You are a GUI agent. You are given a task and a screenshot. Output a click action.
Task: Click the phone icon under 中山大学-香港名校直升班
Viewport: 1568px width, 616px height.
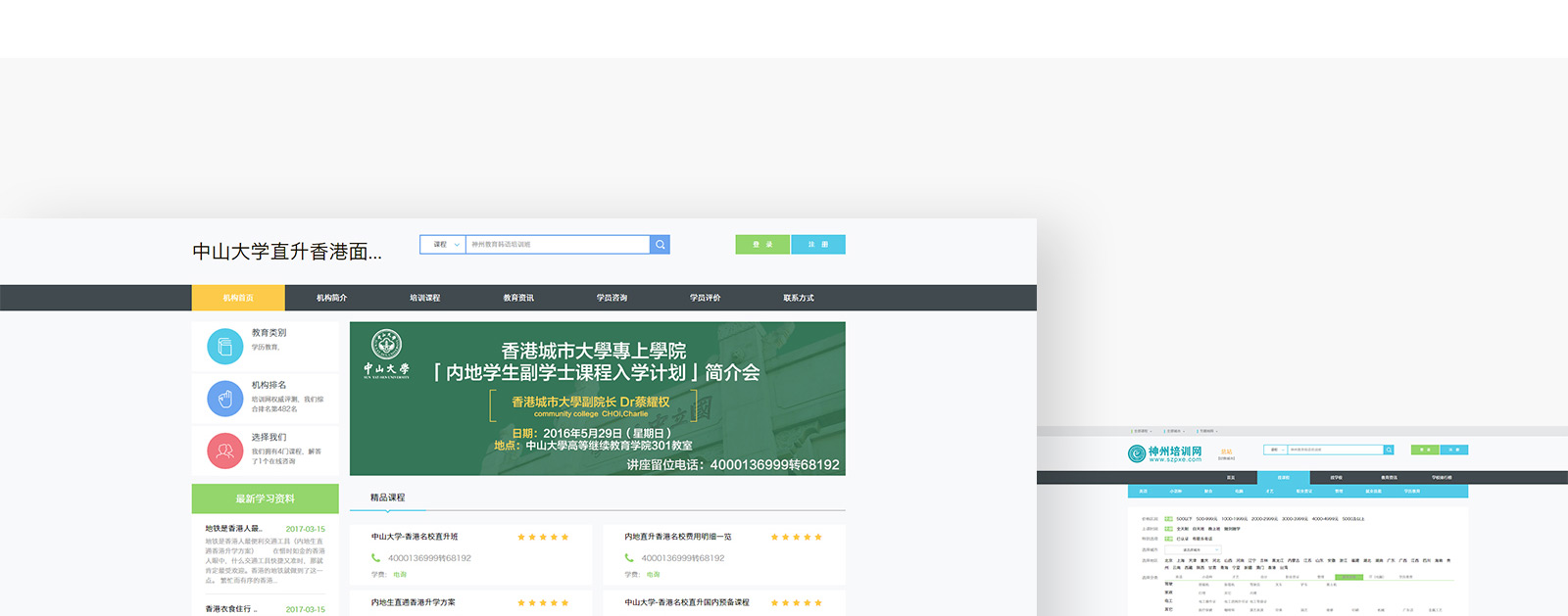[x=376, y=558]
